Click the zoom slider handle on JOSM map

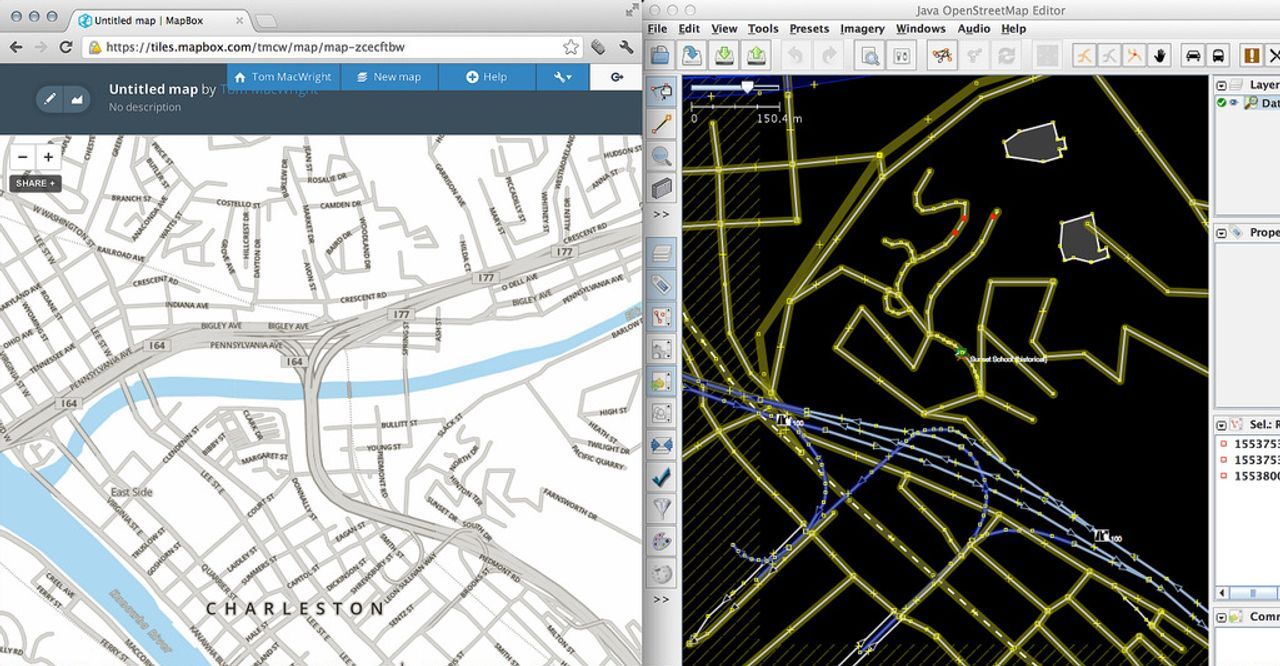click(x=746, y=88)
